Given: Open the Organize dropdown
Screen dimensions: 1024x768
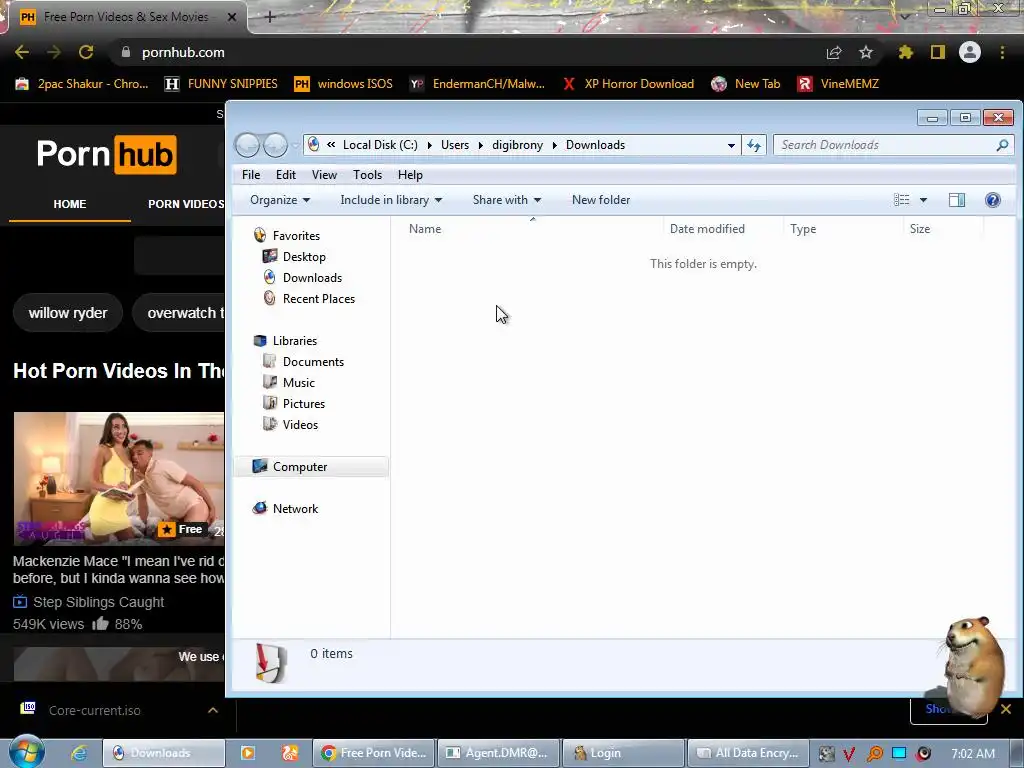Looking at the screenshot, I should pos(280,200).
